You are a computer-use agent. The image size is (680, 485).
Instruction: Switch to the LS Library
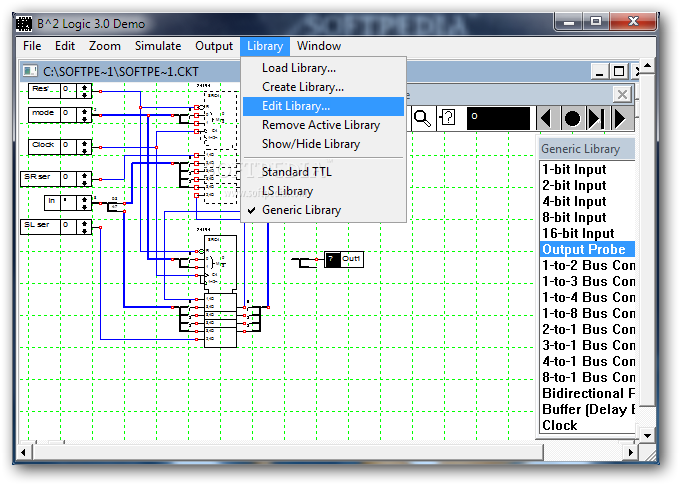click(x=324, y=191)
